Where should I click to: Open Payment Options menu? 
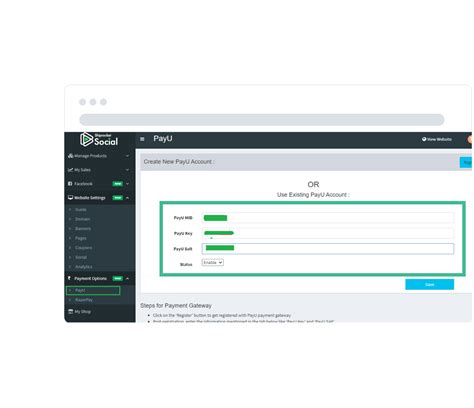[x=100, y=278]
